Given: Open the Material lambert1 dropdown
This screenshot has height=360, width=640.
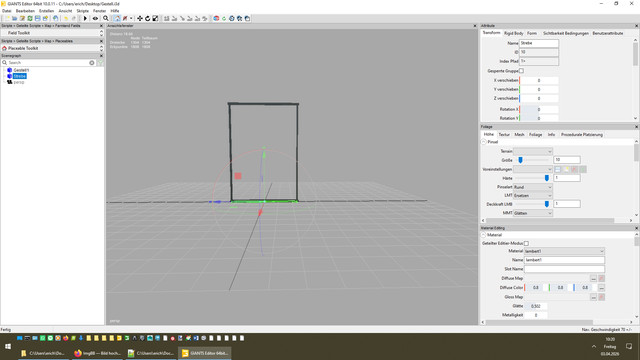Looking at the screenshot, I should pyautogui.click(x=564, y=251).
